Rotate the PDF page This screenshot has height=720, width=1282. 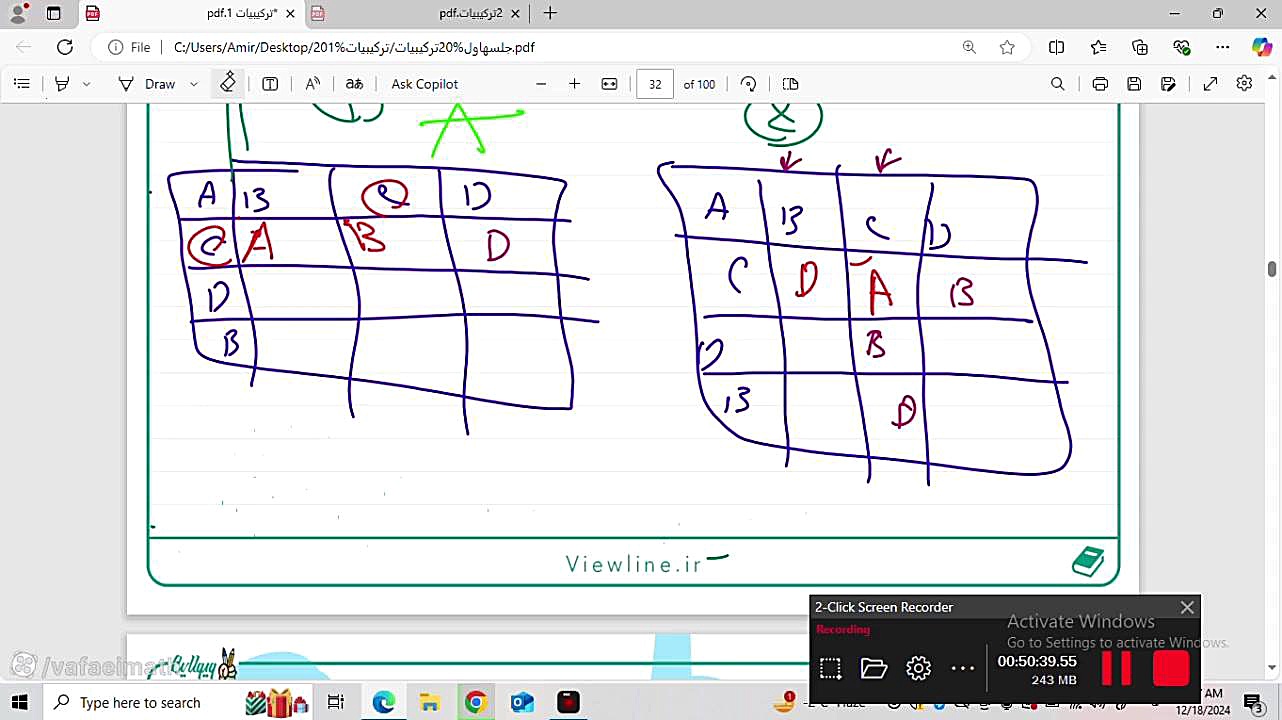[x=748, y=84]
